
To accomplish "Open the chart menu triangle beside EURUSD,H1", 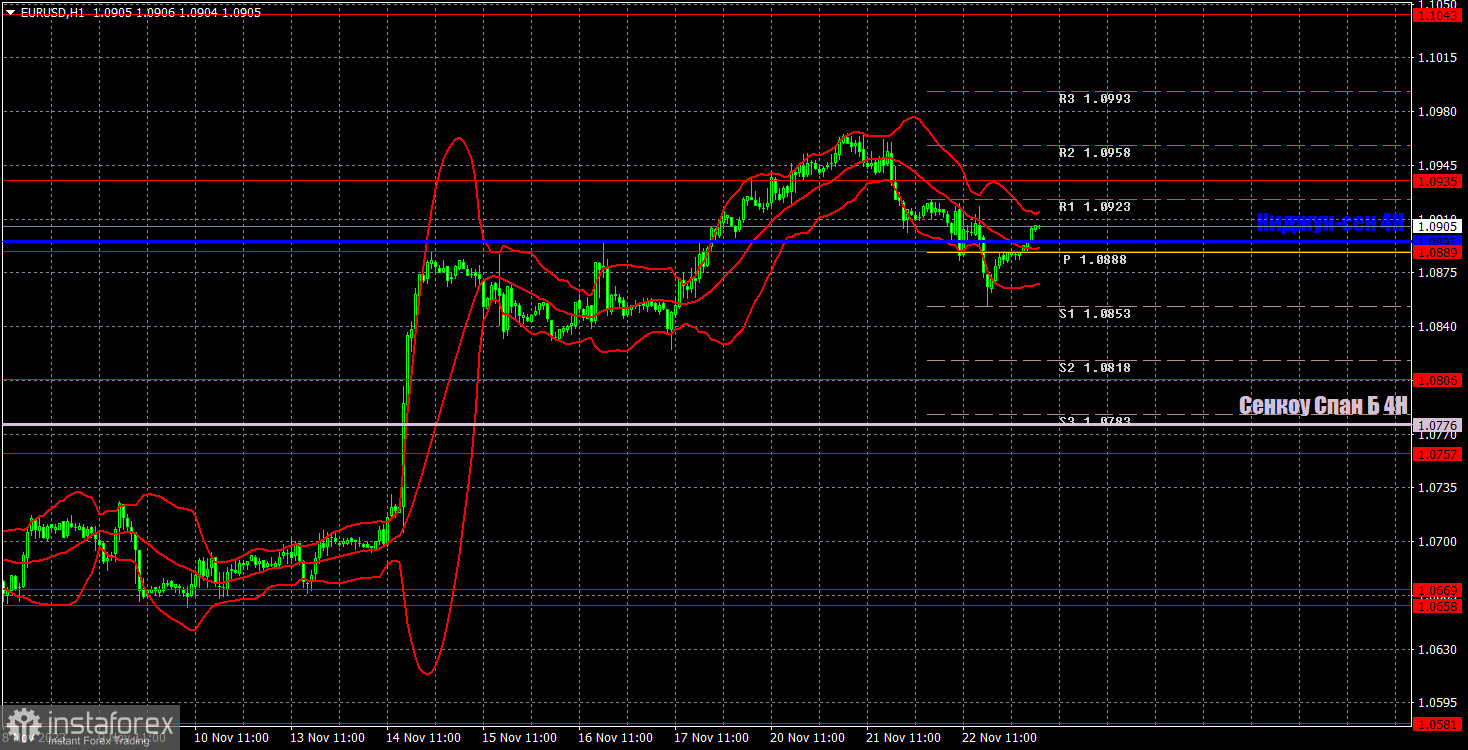I will click(10, 13).
